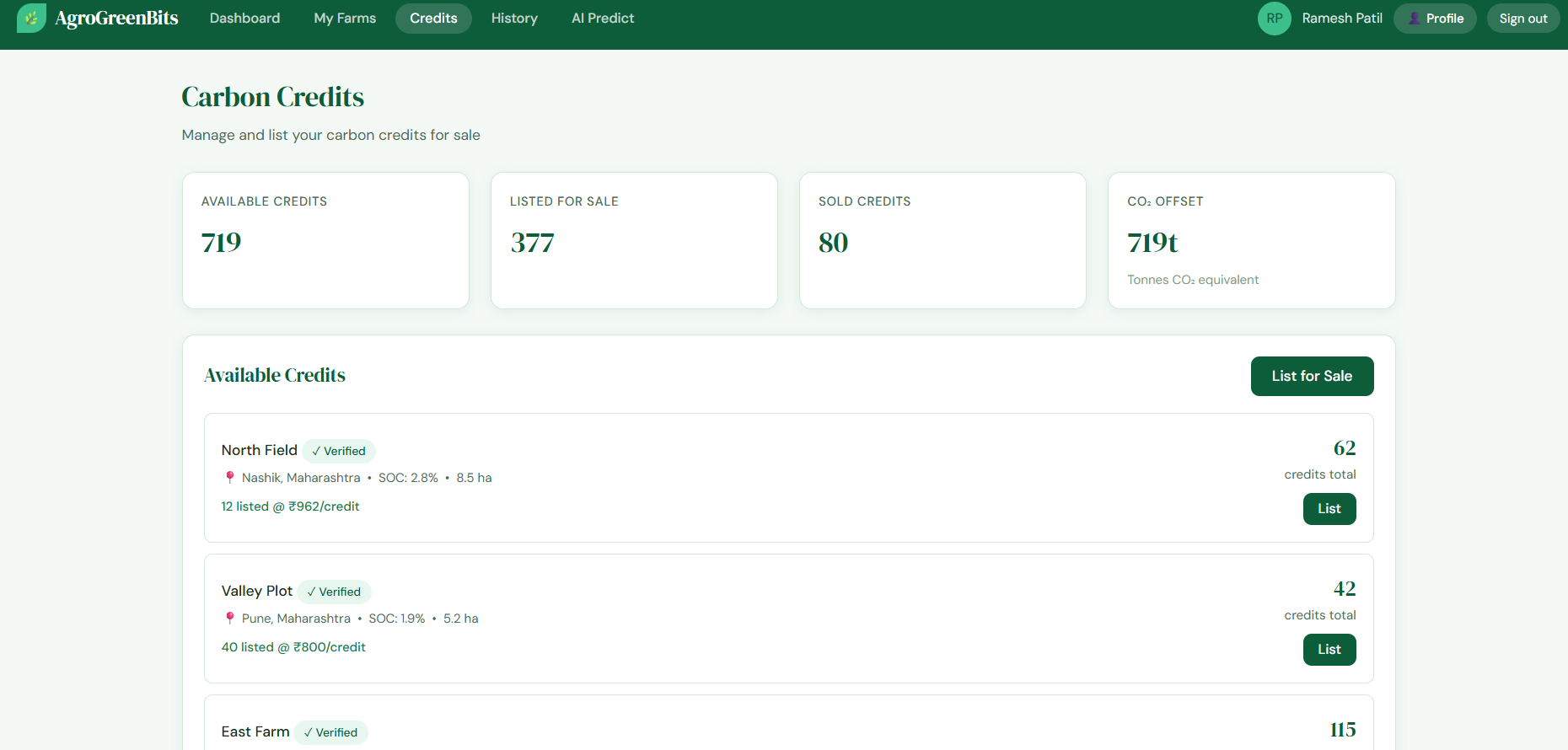Click List button for North Field
The image size is (1568, 750).
pyautogui.click(x=1329, y=509)
